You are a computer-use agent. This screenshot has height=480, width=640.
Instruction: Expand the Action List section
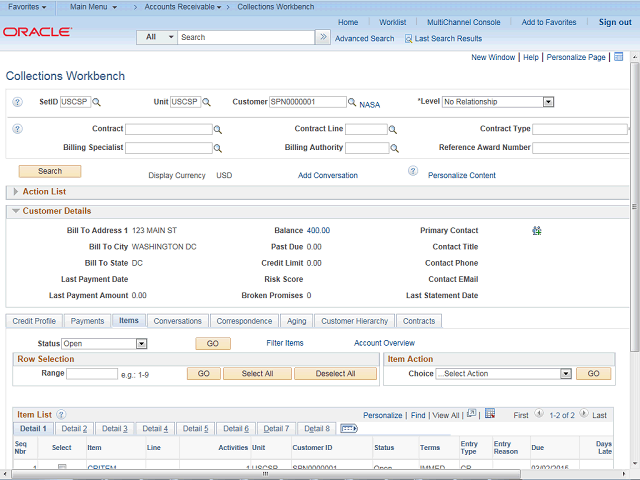[x=15, y=191]
